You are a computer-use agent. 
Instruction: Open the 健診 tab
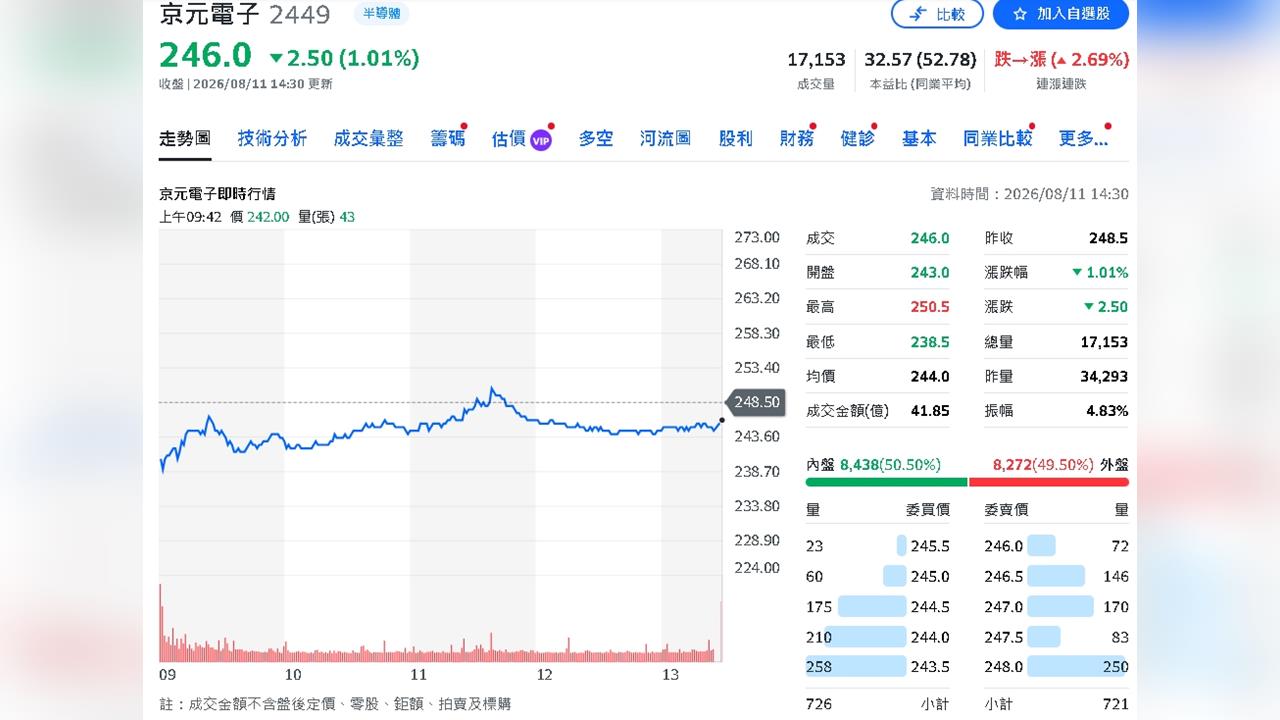pyautogui.click(x=858, y=139)
